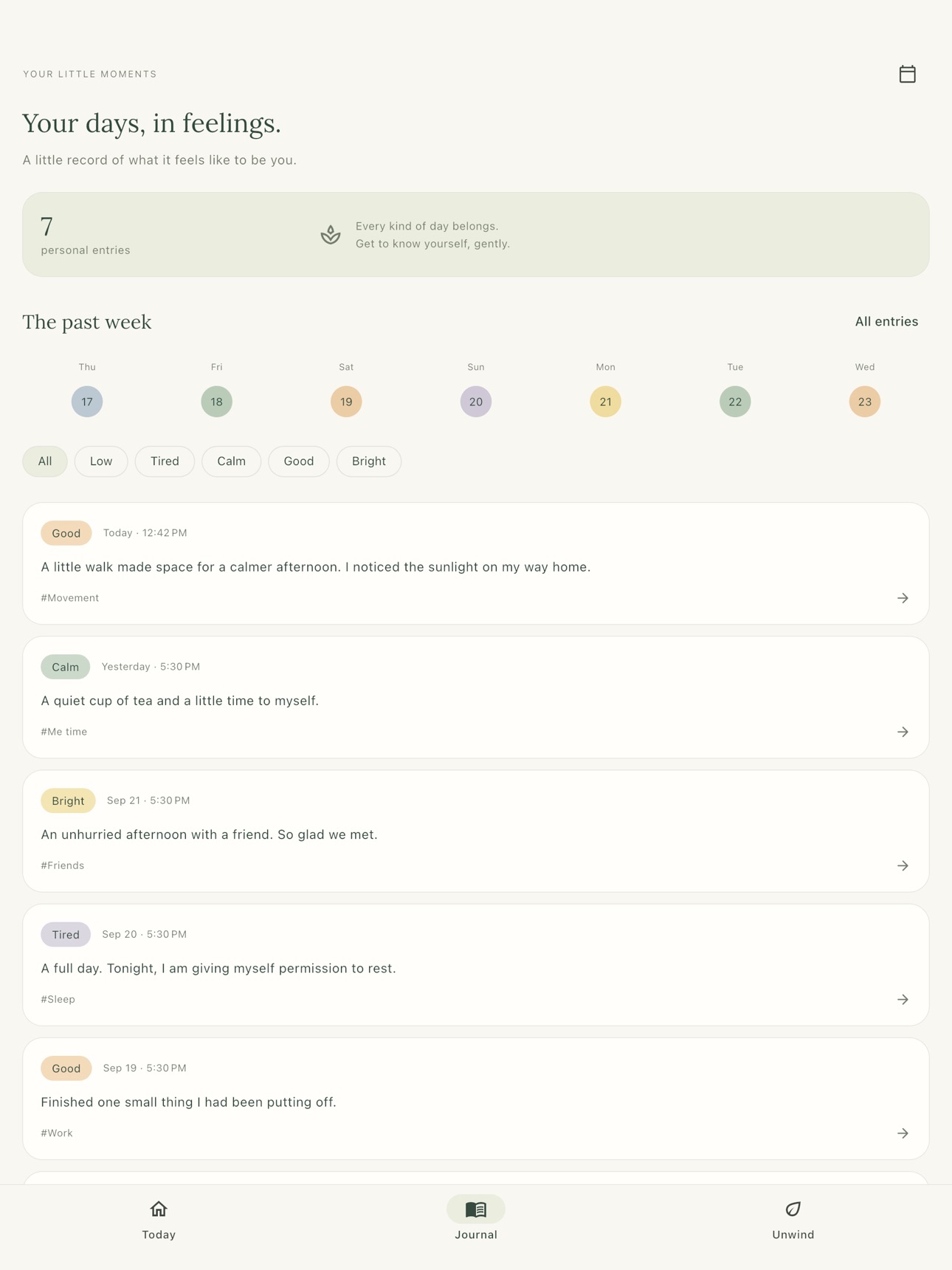Filter entries by Low mood
Image resolution: width=952 pixels, height=1270 pixels.
101,461
